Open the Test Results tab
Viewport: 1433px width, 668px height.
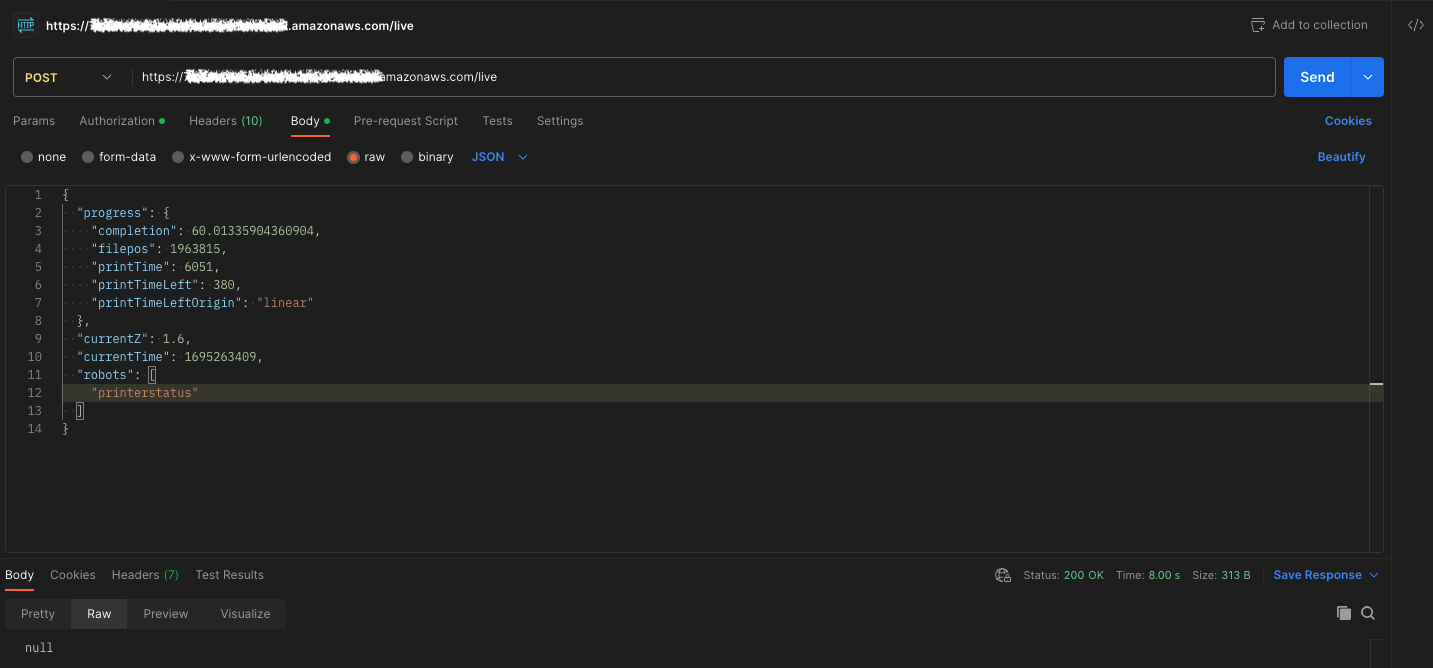pos(229,575)
